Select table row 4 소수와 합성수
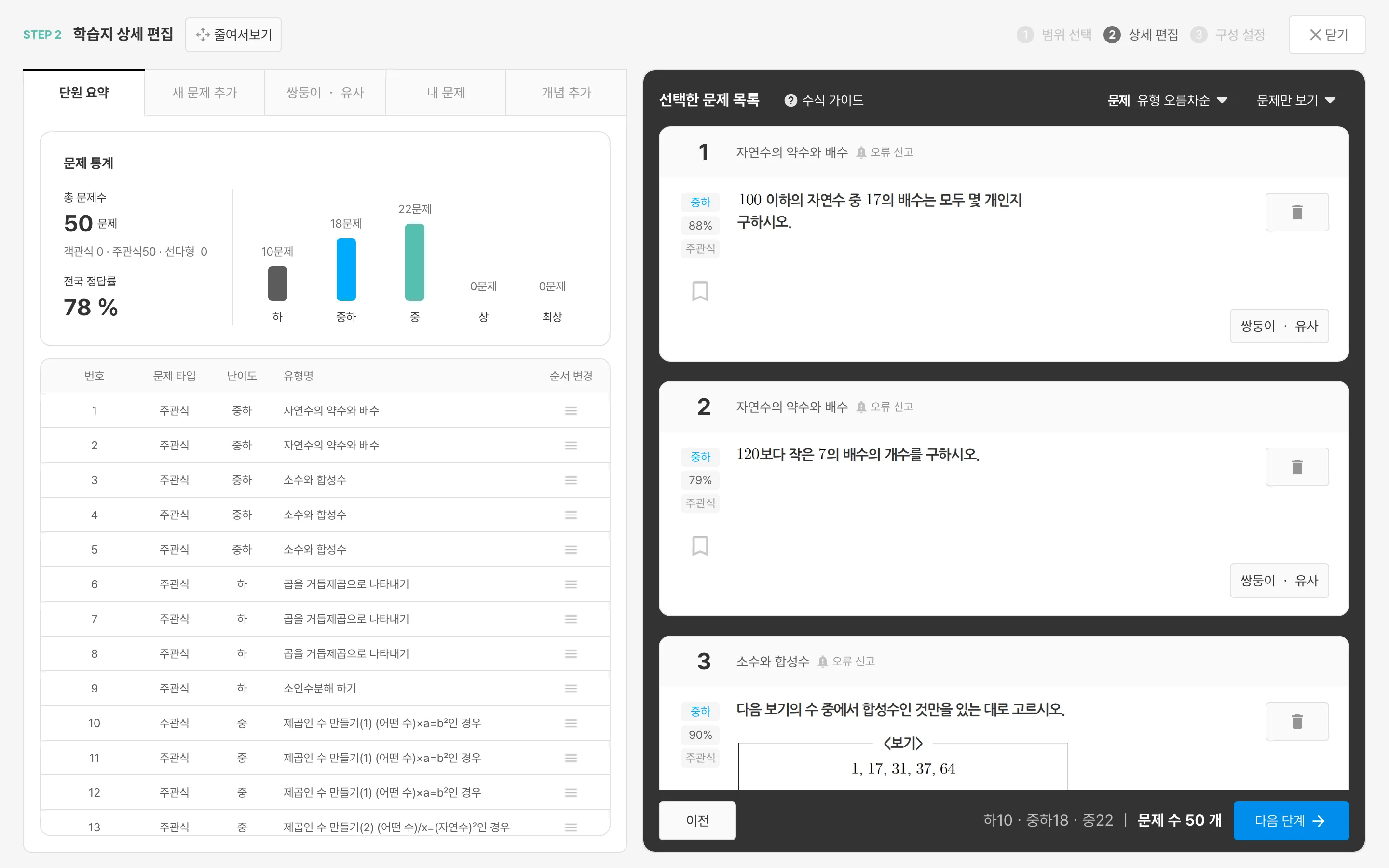The width and height of the screenshot is (1389, 868). [x=325, y=515]
